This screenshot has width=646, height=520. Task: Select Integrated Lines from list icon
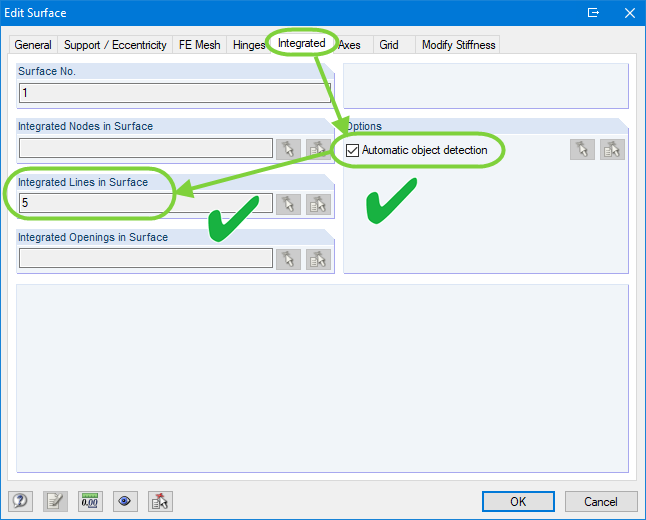pos(318,204)
